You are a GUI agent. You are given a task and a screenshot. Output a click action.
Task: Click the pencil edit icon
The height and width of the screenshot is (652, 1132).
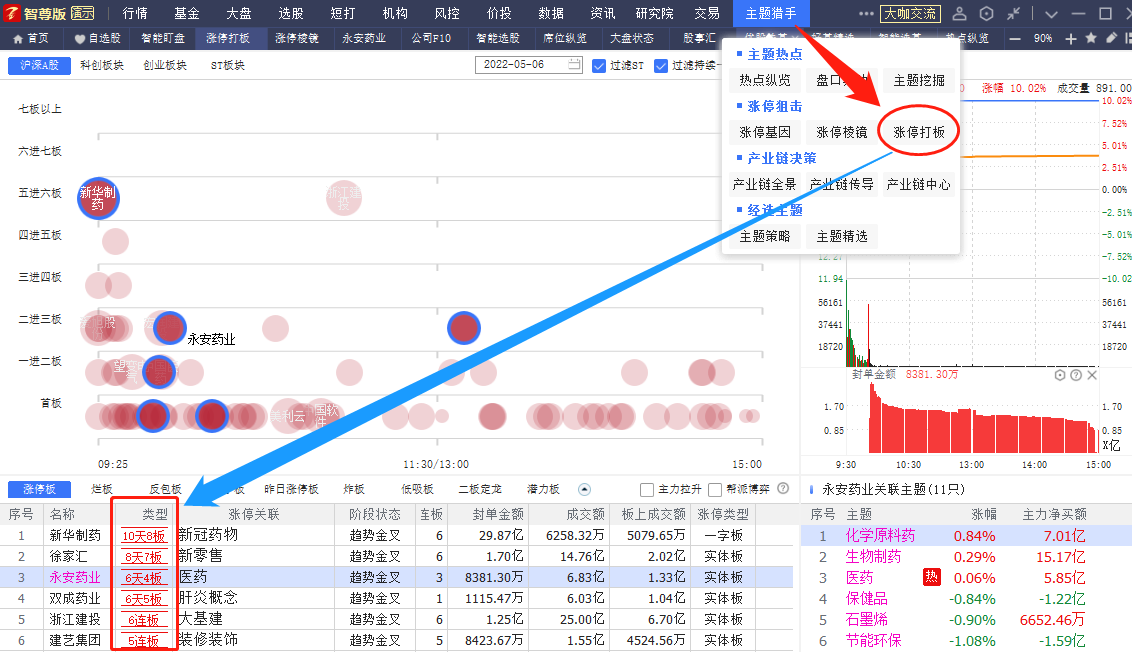(x=1112, y=38)
